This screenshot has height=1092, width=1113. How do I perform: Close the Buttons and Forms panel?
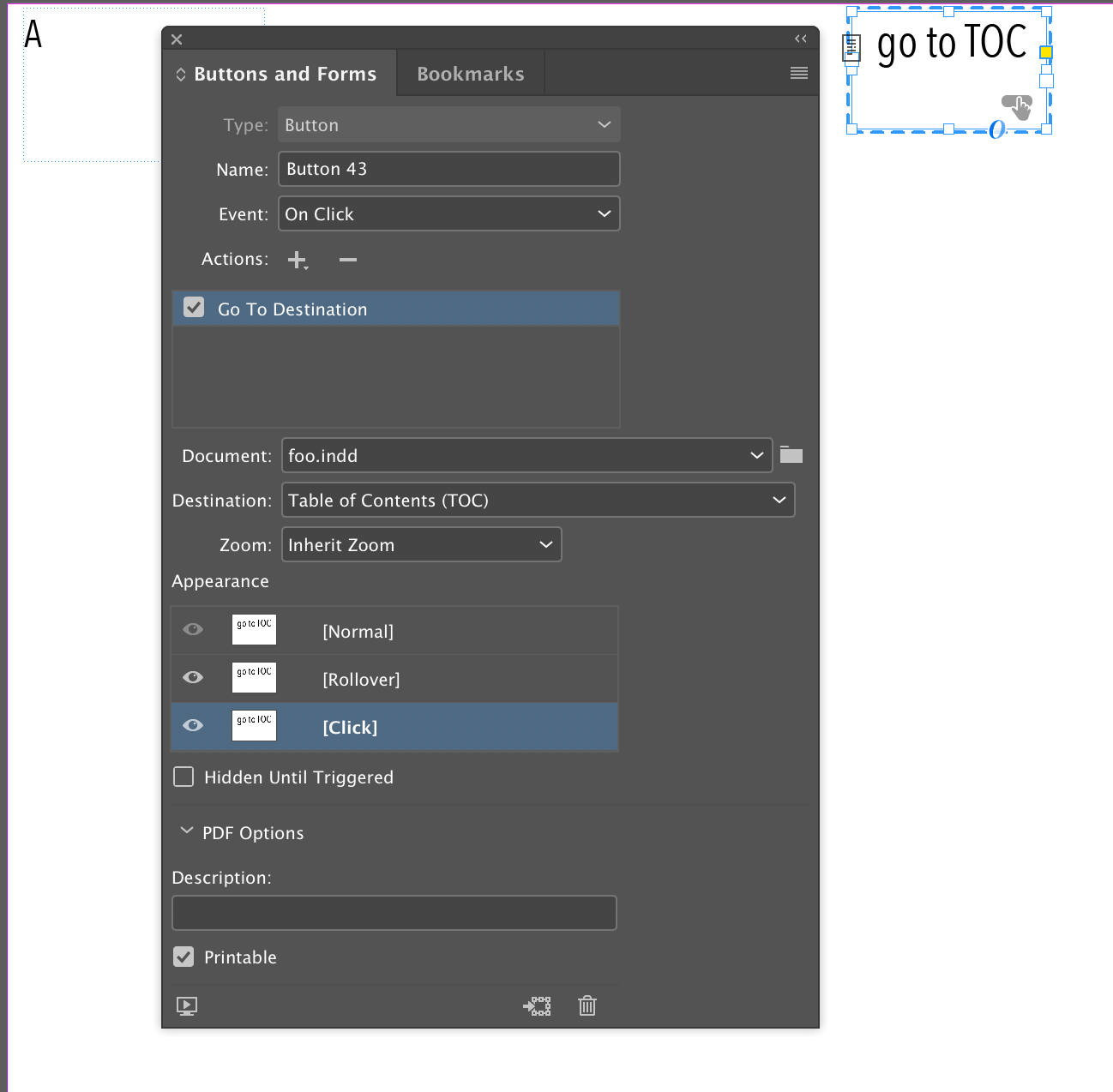pos(177,39)
